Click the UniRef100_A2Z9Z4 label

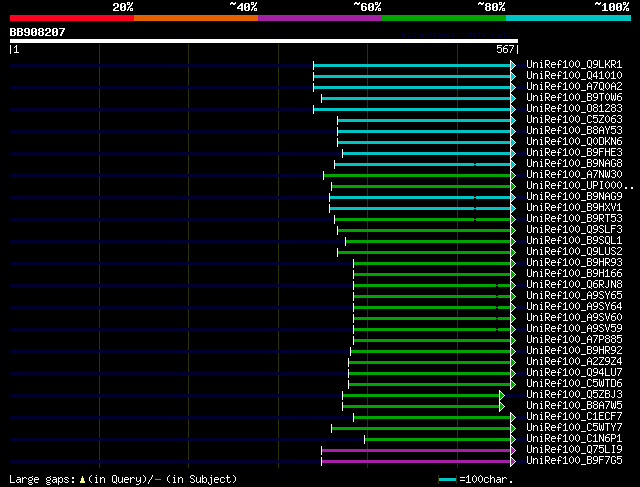pos(574,362)
